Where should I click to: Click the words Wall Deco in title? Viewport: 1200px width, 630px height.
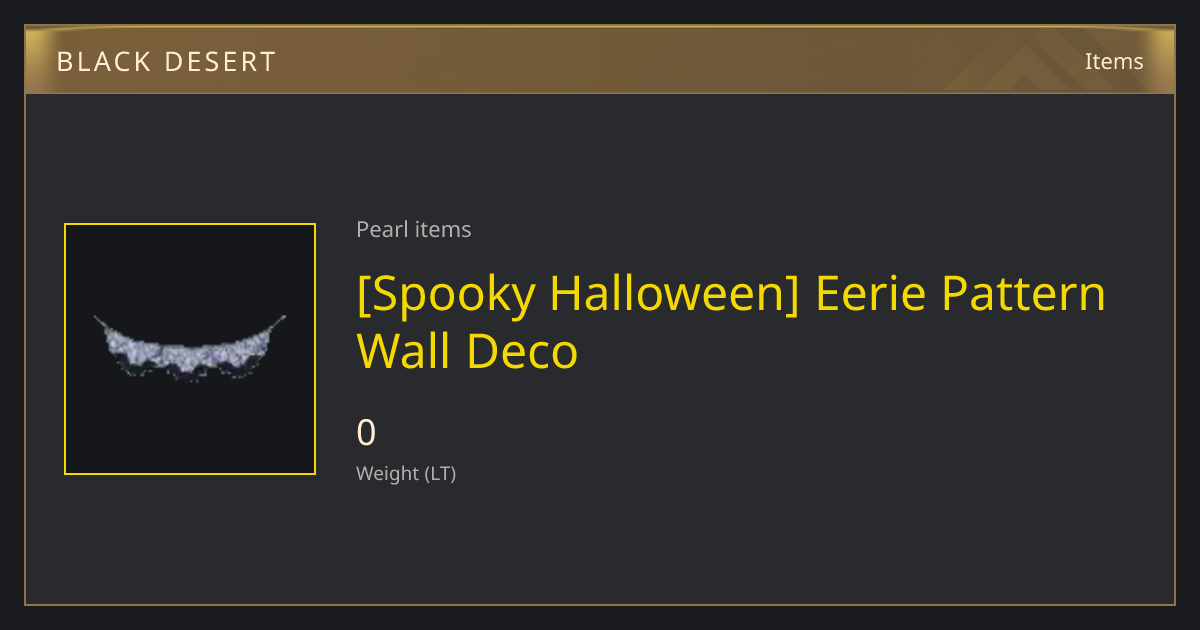pyautogui.click(x=468, y=351)
